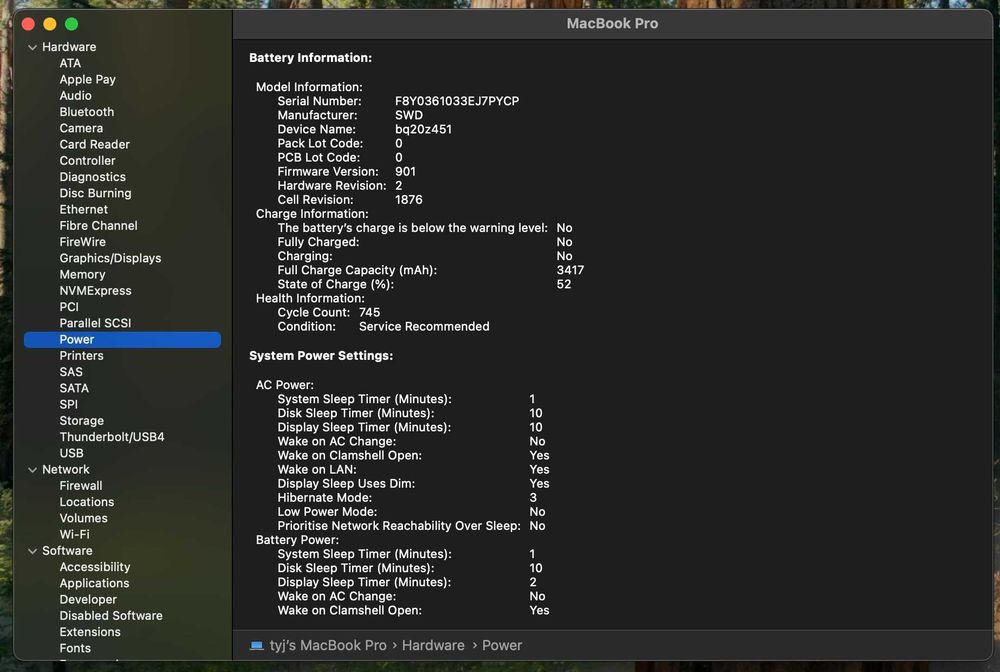Click the MacBook Pro window title
This screenshot has width=1000, height=672.
(x=612, y=24)
